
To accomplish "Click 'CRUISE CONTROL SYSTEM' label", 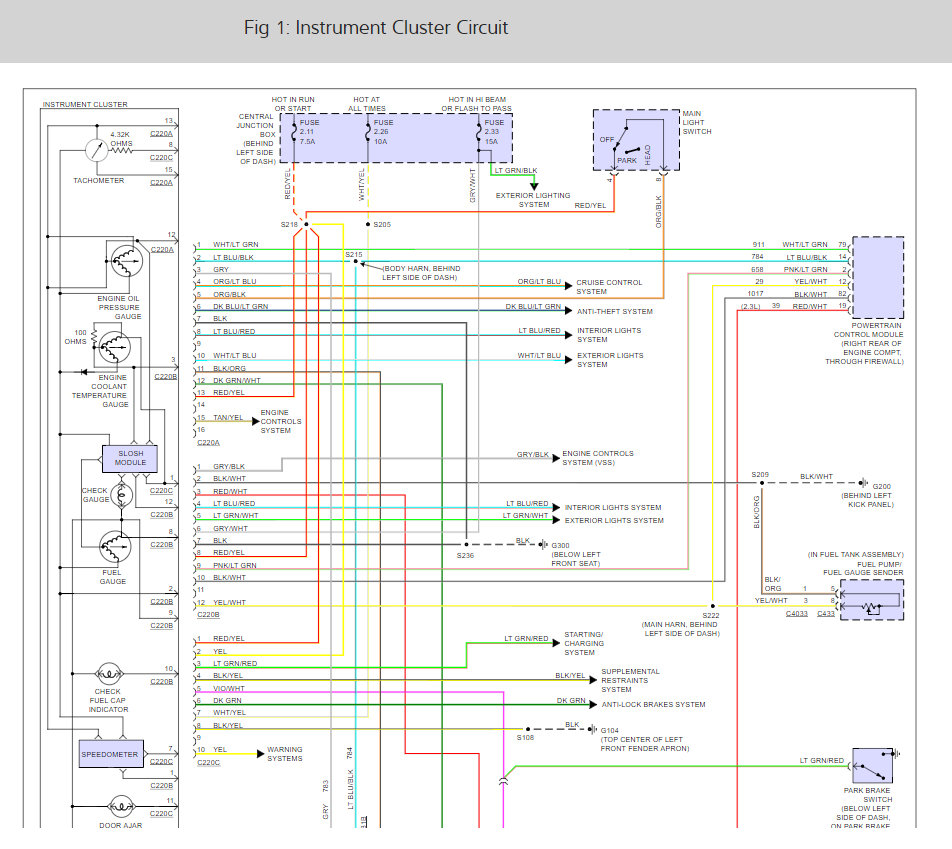I will coord(609,287).
